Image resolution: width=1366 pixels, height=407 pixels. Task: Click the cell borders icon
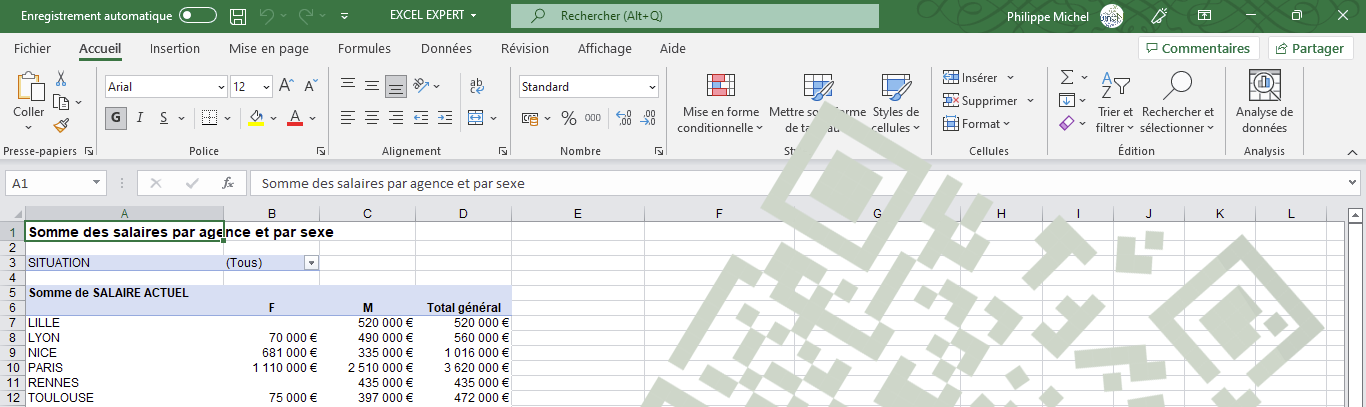pos(207,118)
